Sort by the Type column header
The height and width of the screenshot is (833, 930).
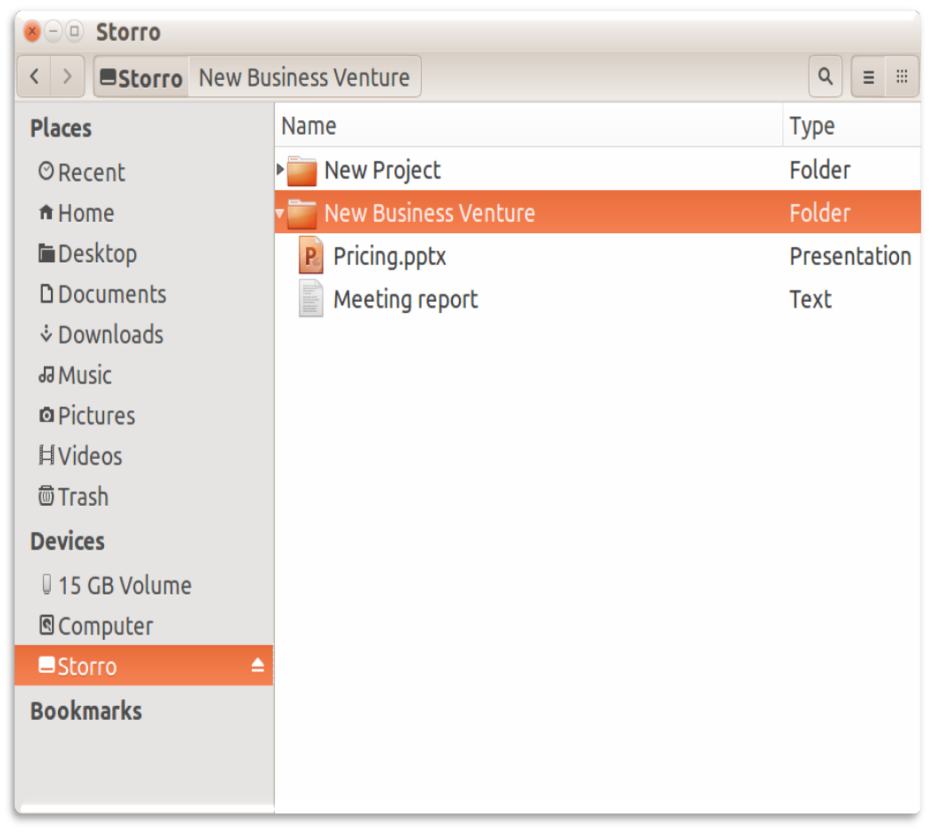(852, 126)
